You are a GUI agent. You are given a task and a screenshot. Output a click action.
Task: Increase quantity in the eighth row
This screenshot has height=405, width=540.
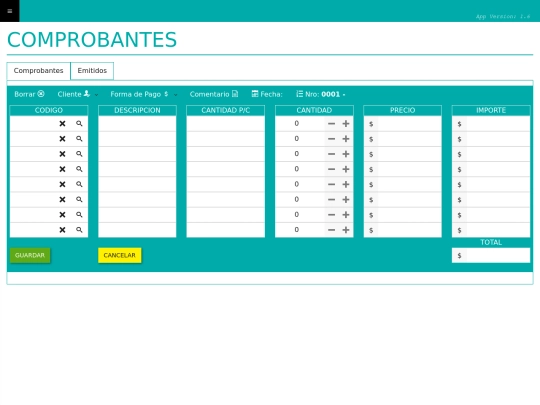point(346,230)
